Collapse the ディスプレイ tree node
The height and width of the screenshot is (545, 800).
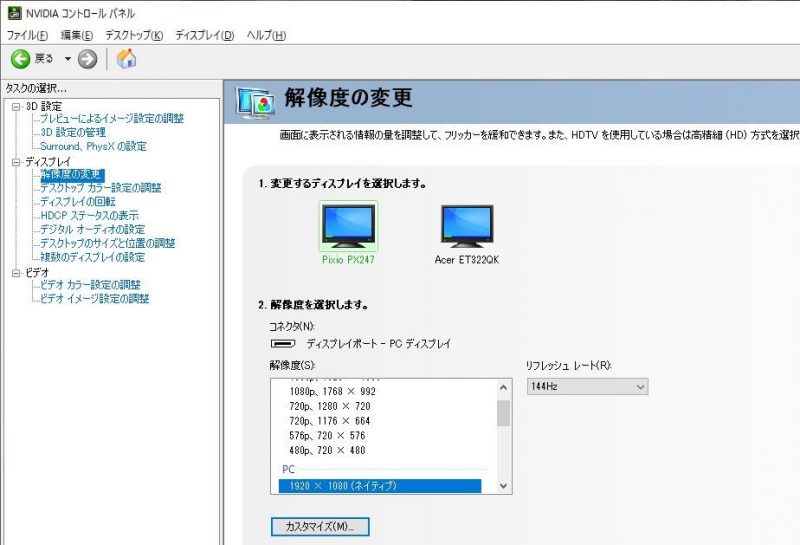[x=16, y=162]
